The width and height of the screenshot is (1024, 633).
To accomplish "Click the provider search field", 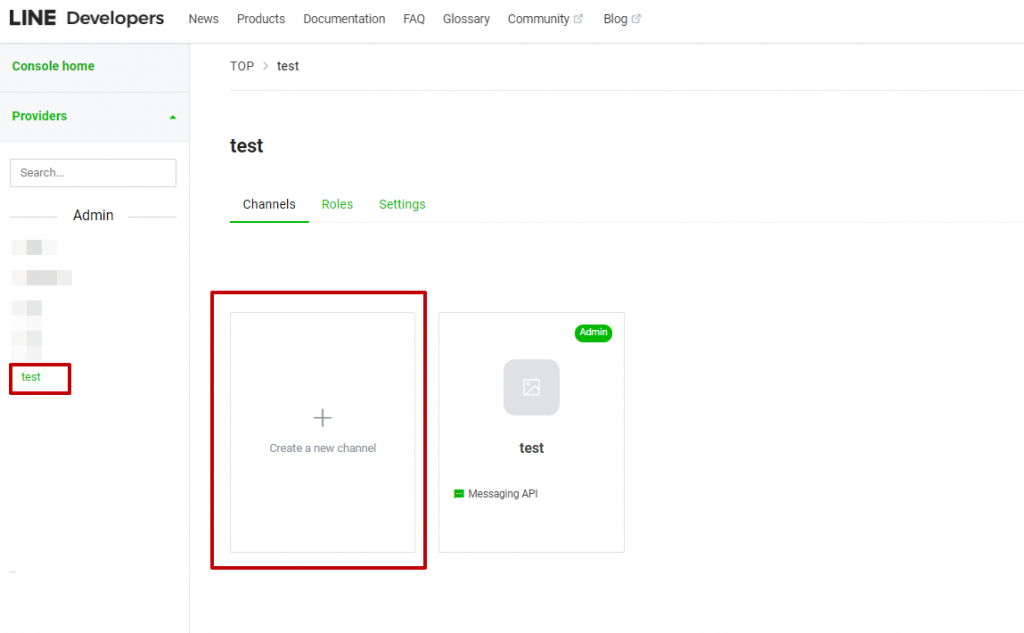I will point(92,172).
